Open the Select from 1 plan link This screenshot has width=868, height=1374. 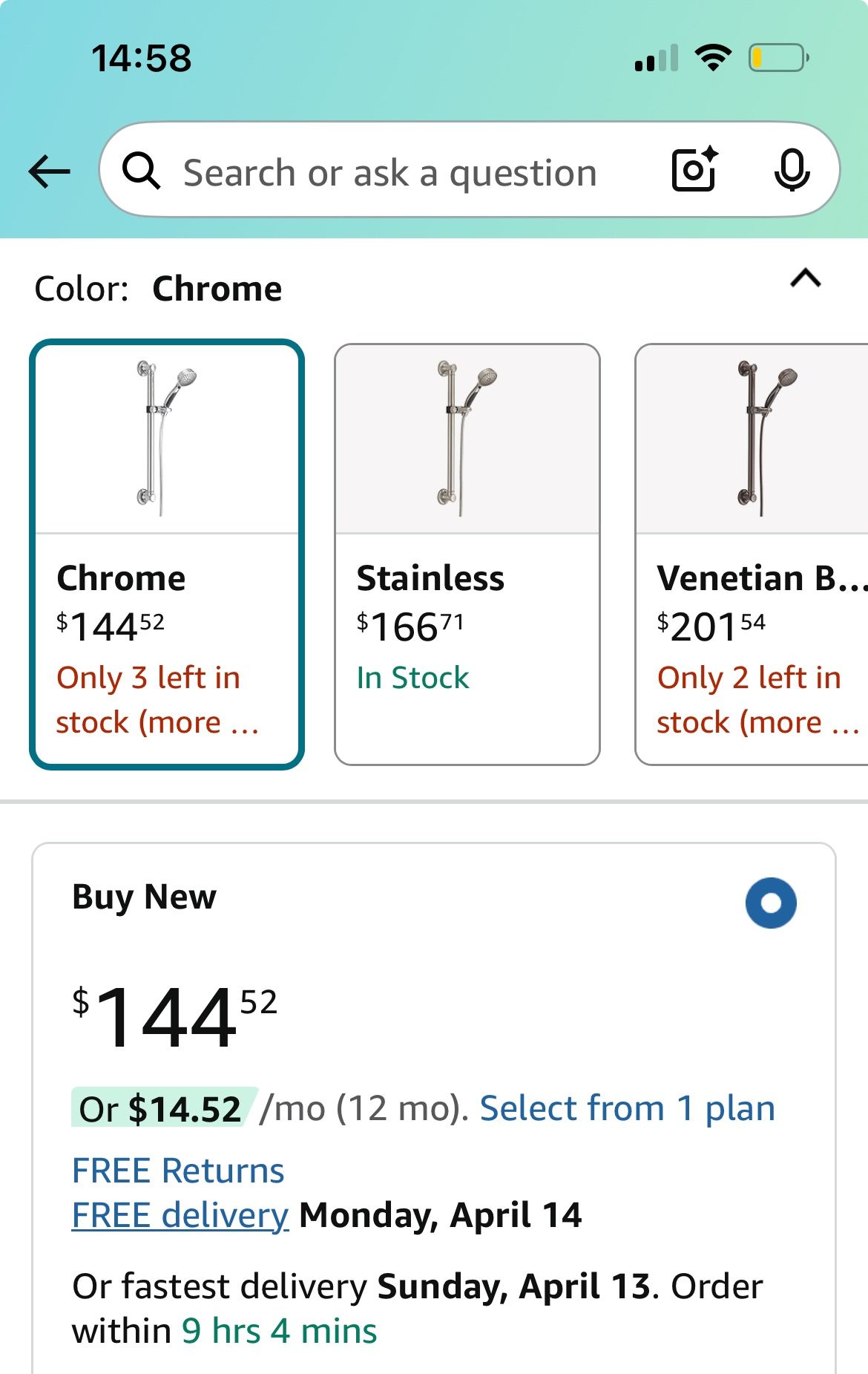click(627, 1108)
